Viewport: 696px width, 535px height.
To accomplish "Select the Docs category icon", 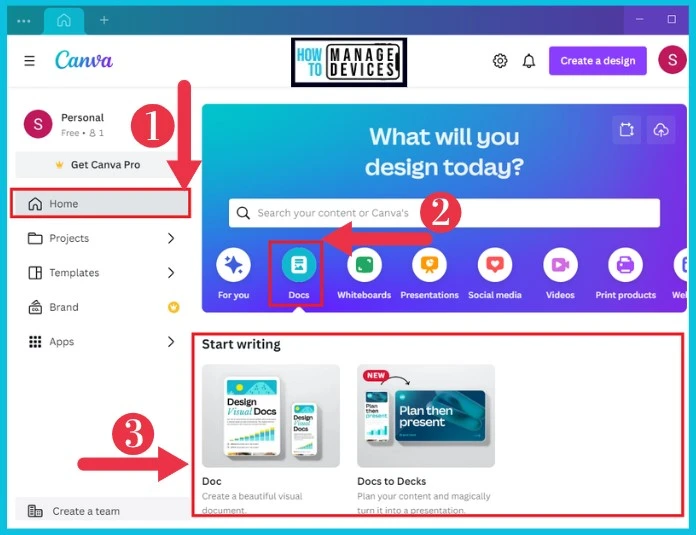I will click(x=299, y=265).
